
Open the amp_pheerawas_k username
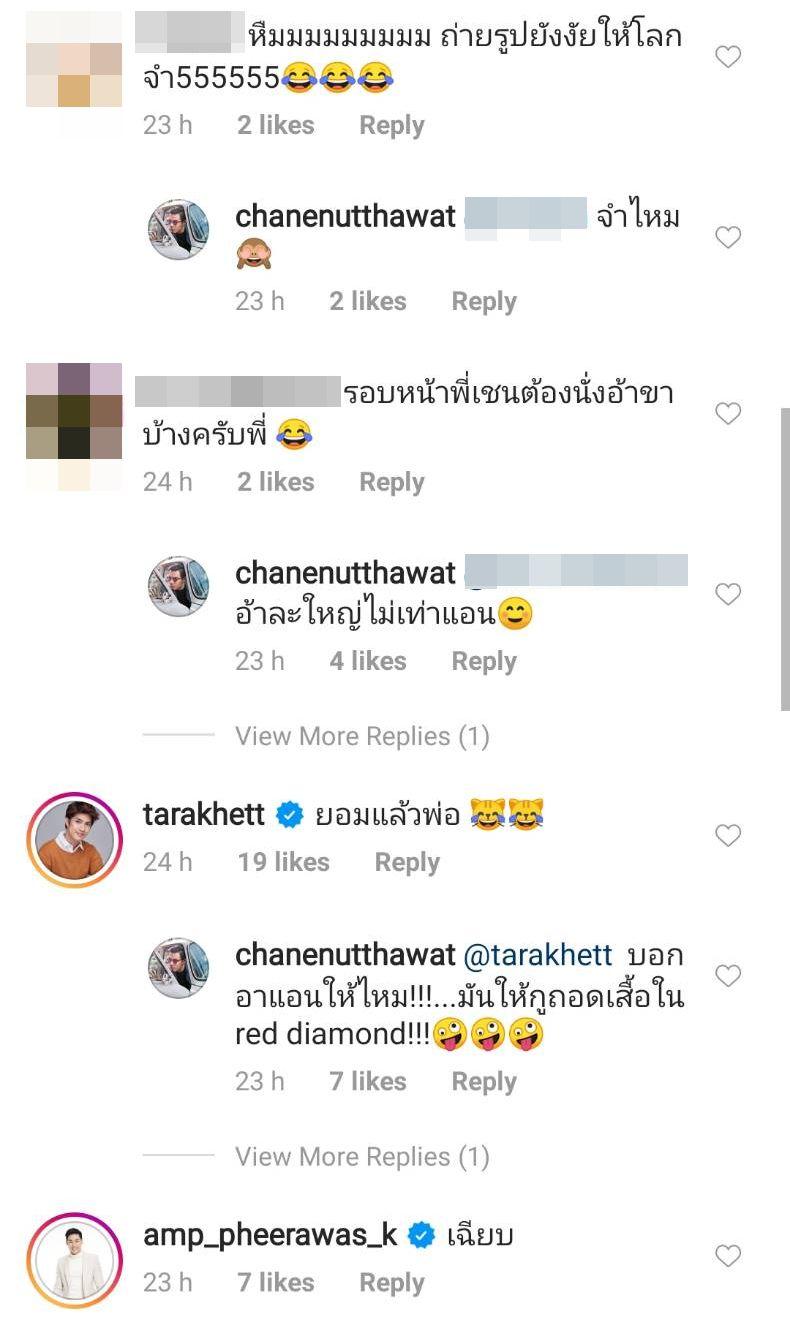click(x=270, y=1236)
